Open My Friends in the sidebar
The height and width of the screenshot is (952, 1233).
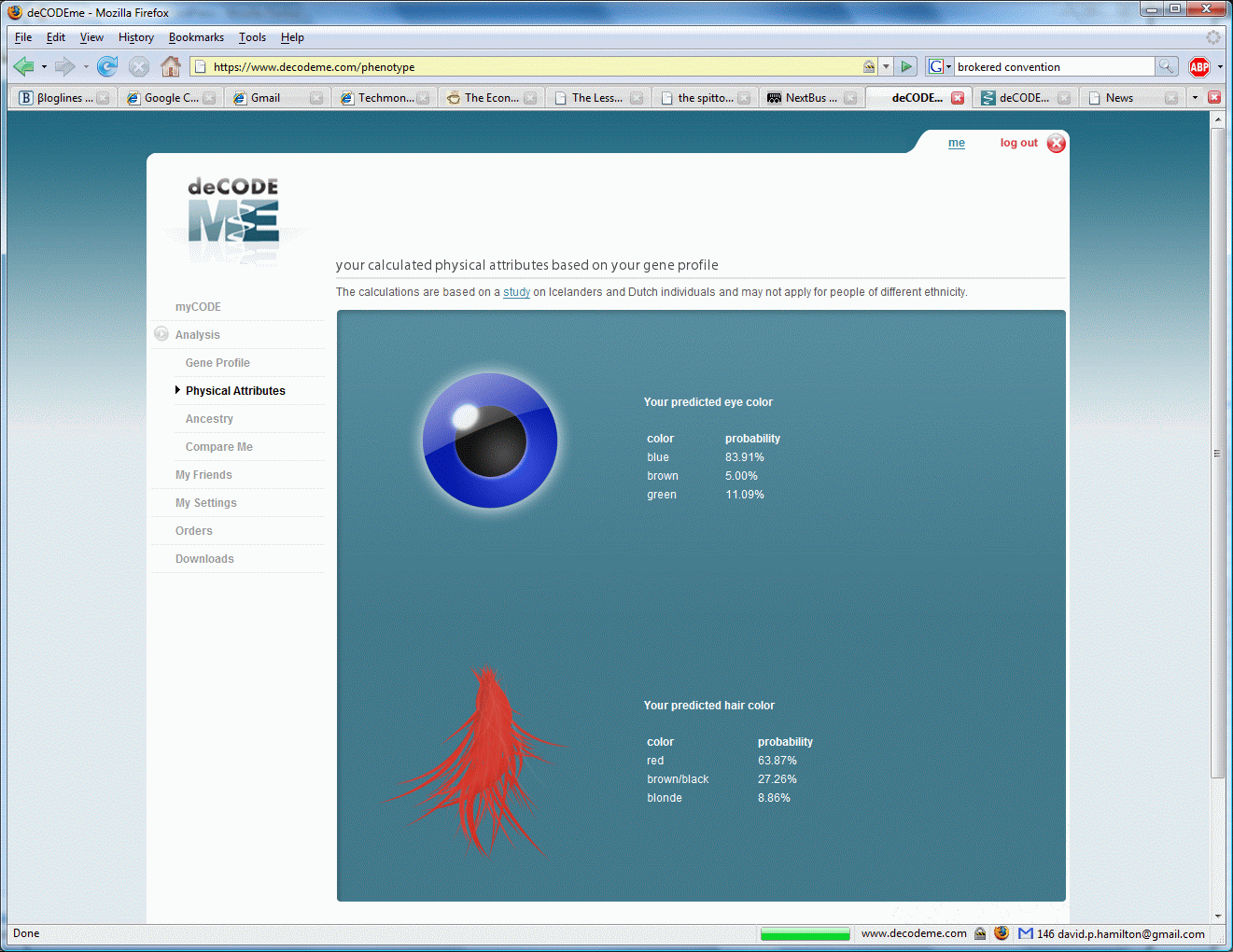click(203, 475)
